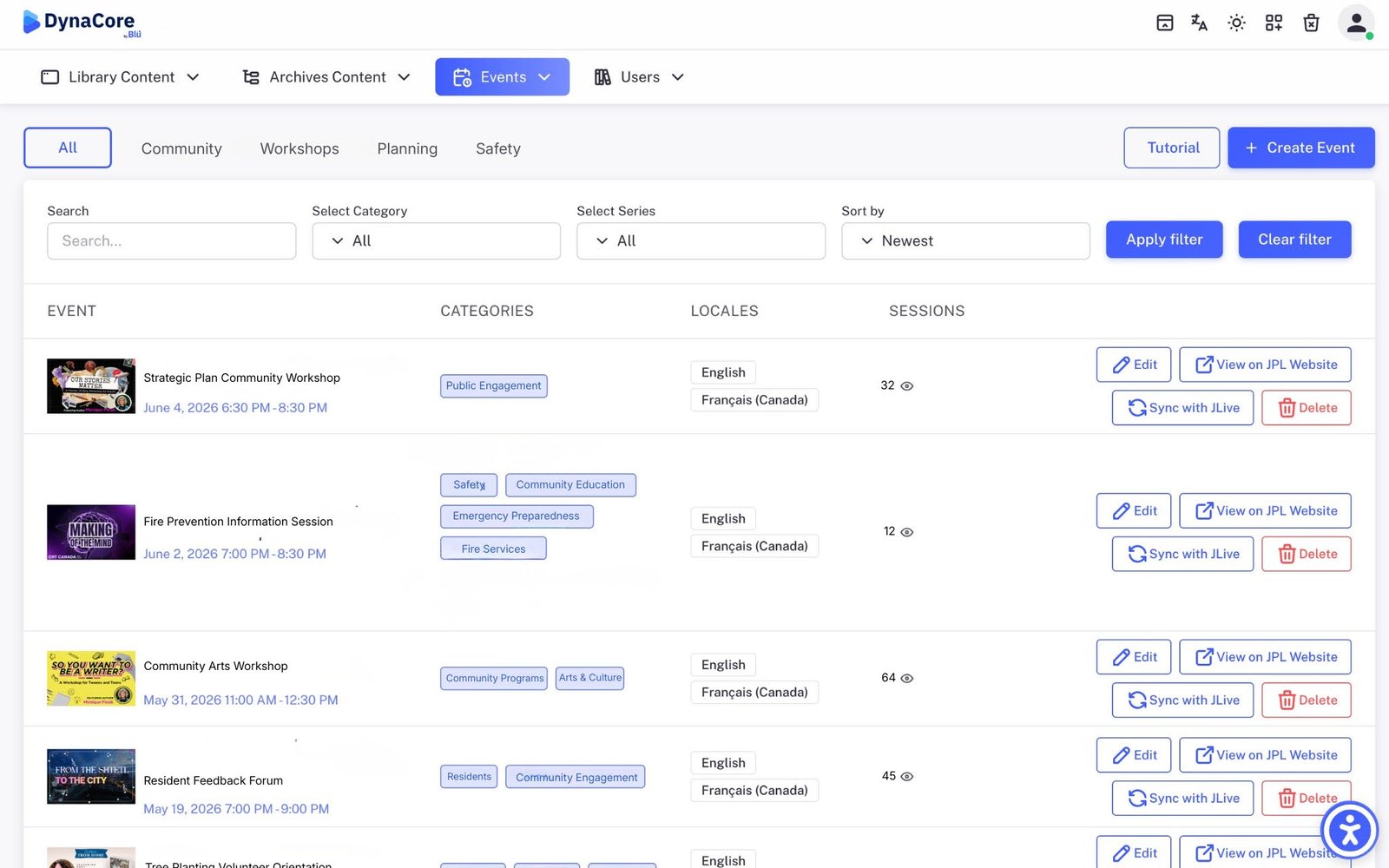
Task: Edit the Strategic Plan Community Workshop event
Action: coord(1134,365)
